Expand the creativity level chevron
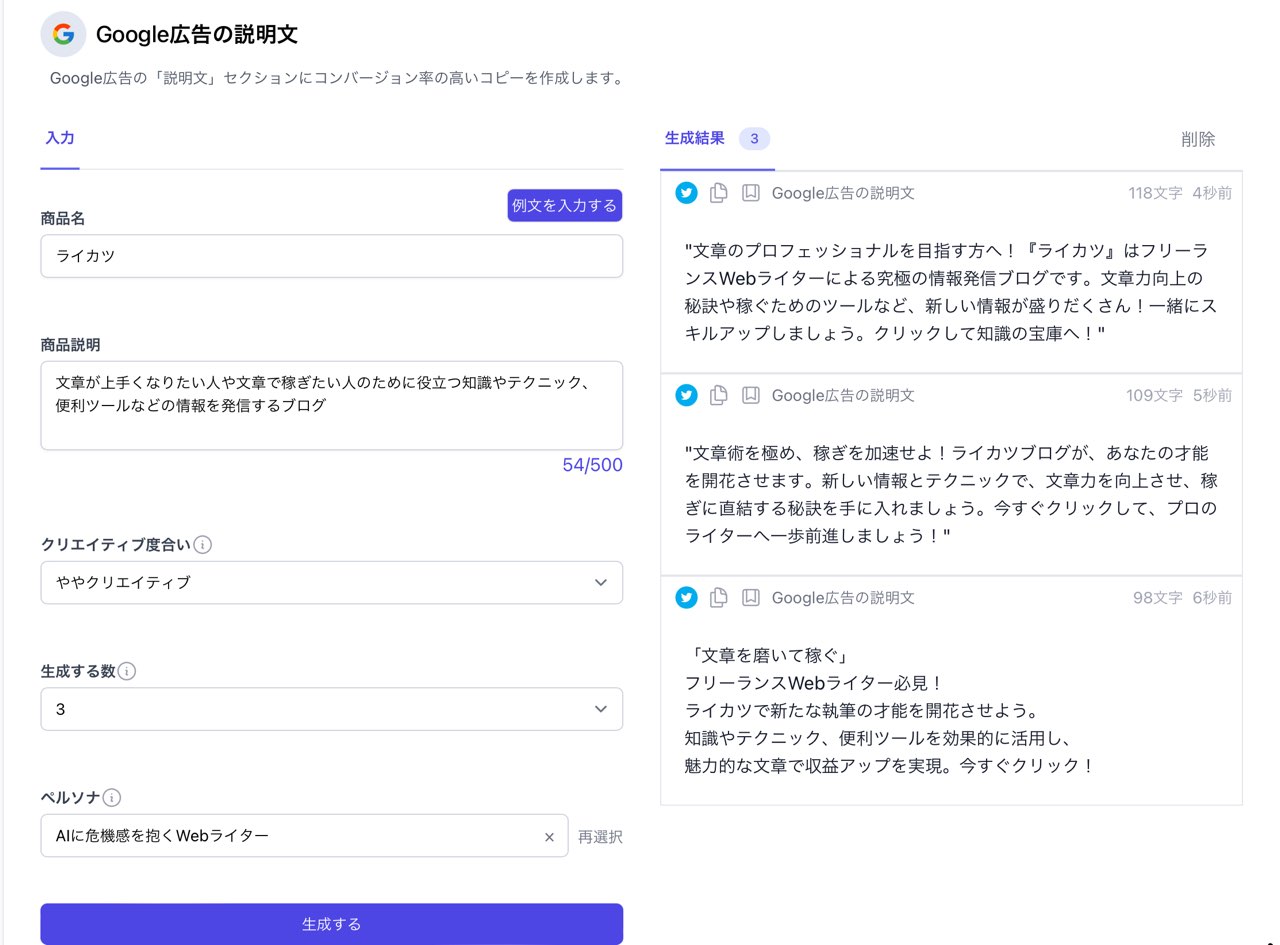1280x945 pixels. pyautogui.click(x=601, y=582)
